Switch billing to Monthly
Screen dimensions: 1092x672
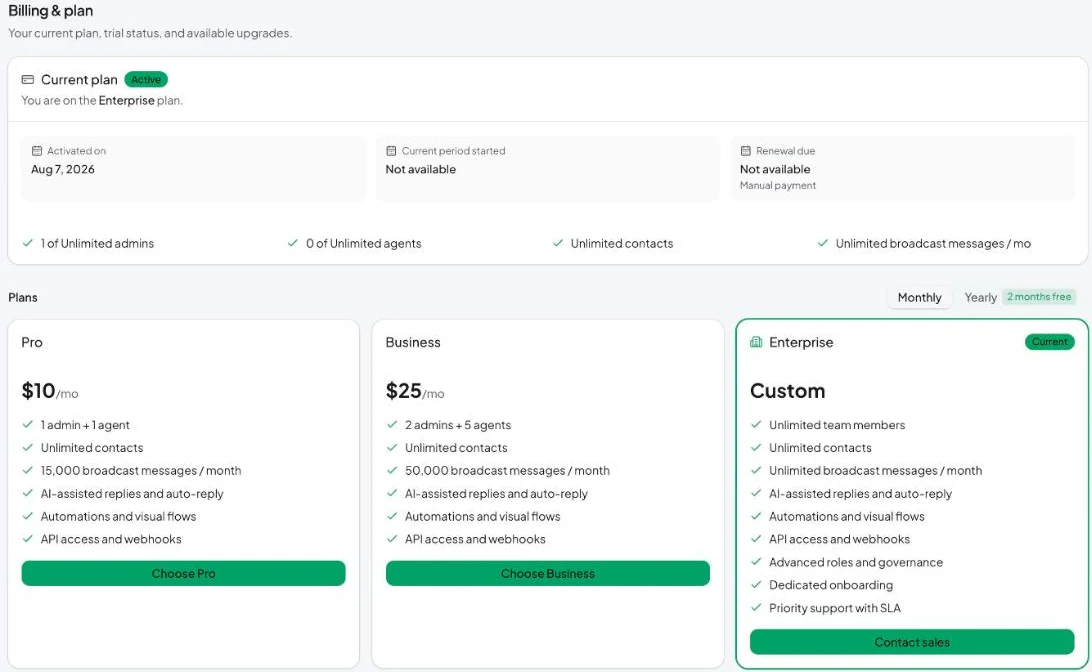919,297
